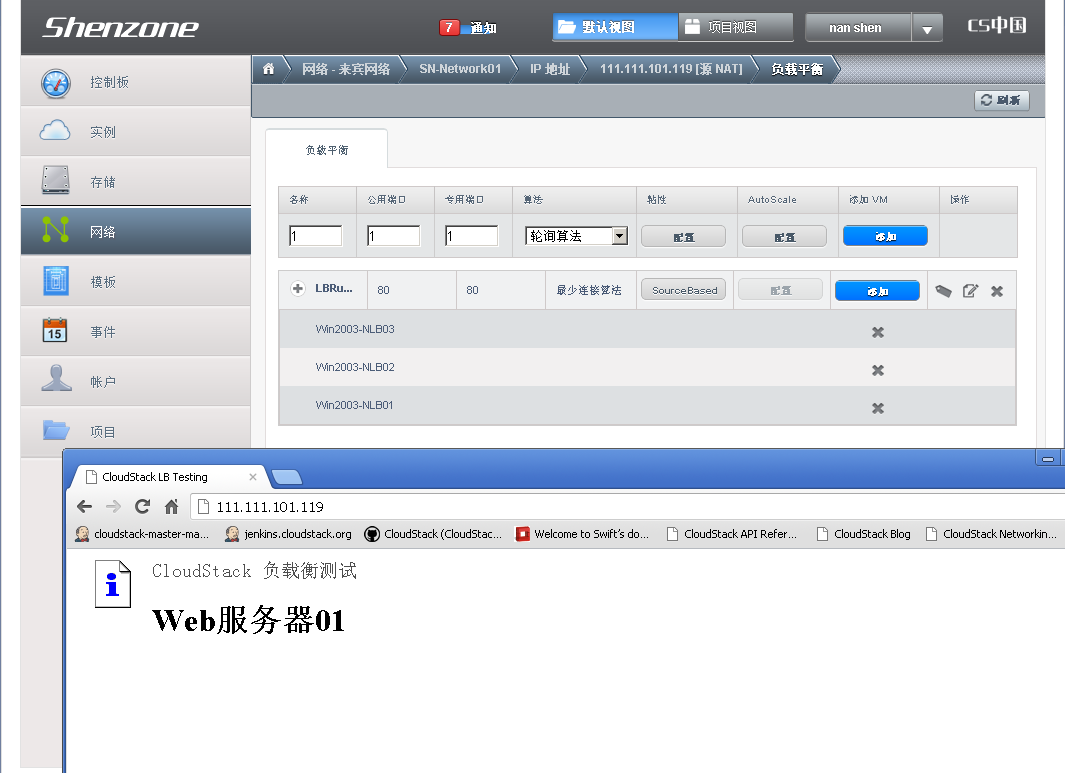
Task: Click the 名称 name input field
Action: (315, 236)
